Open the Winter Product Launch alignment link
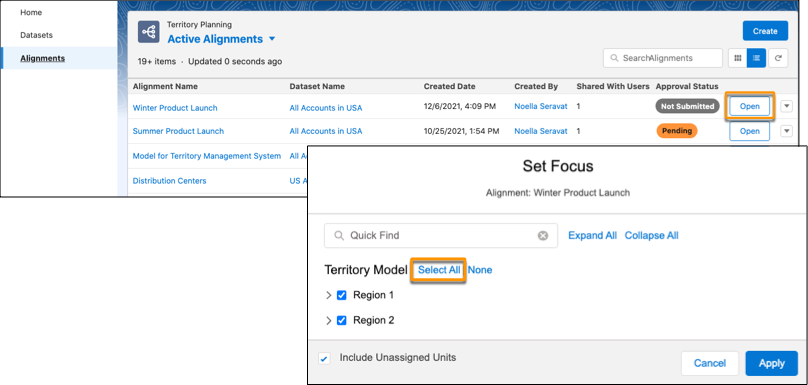808x385 pixels. pos(175,108)
